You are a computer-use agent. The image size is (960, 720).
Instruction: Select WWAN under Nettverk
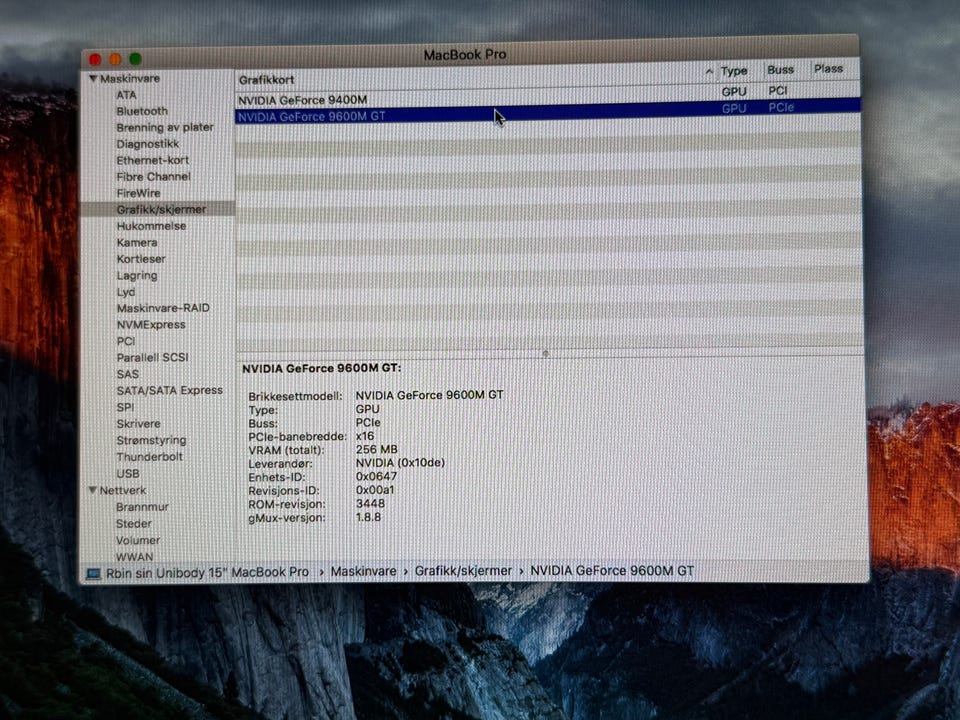pyautogui.click(x=134, y=557)
